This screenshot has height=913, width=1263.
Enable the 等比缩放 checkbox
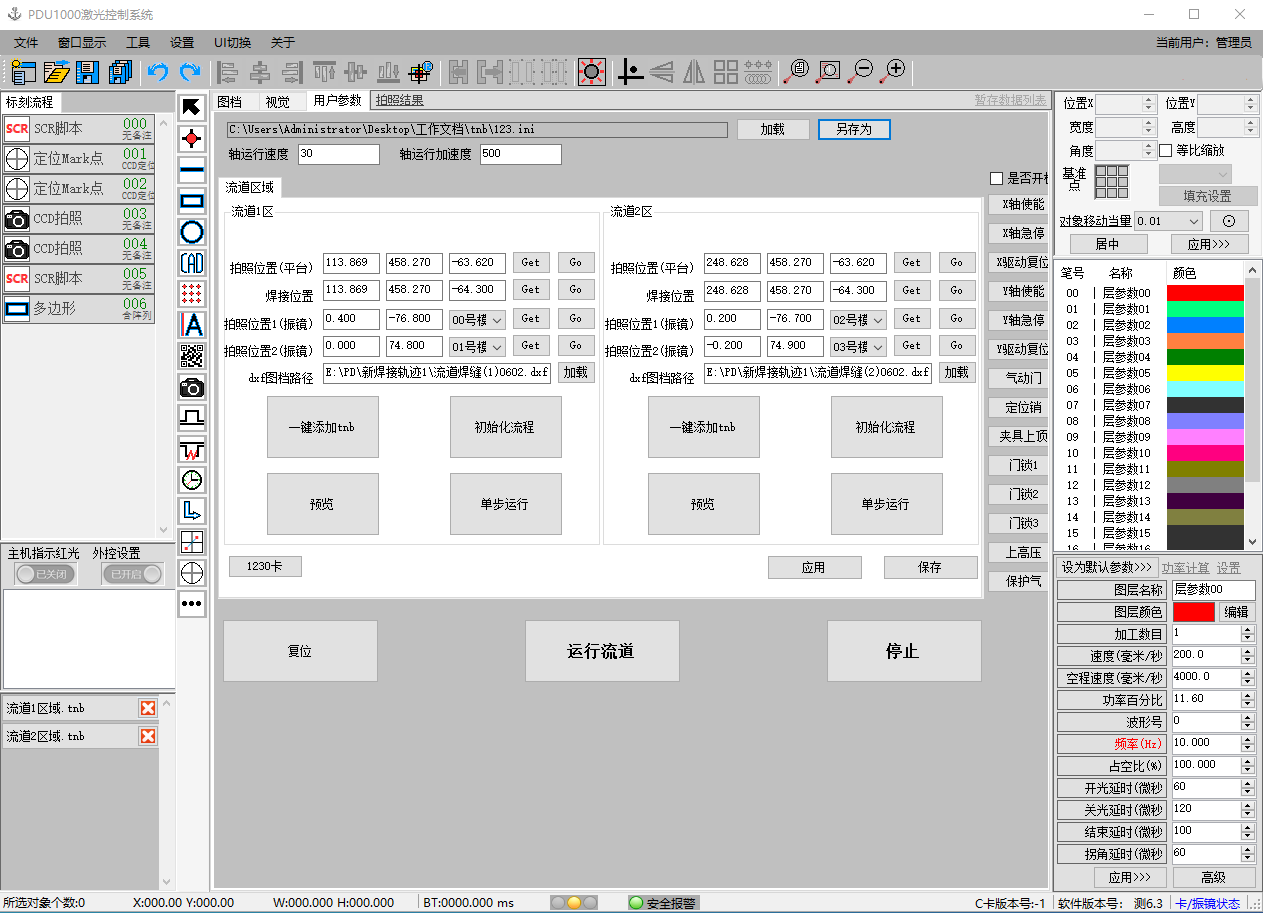1166,151
